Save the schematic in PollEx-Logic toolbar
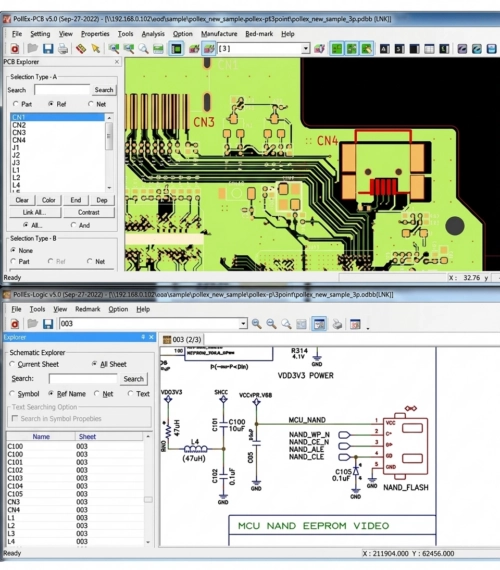500x570 pixels. click(x=48, y=324)
